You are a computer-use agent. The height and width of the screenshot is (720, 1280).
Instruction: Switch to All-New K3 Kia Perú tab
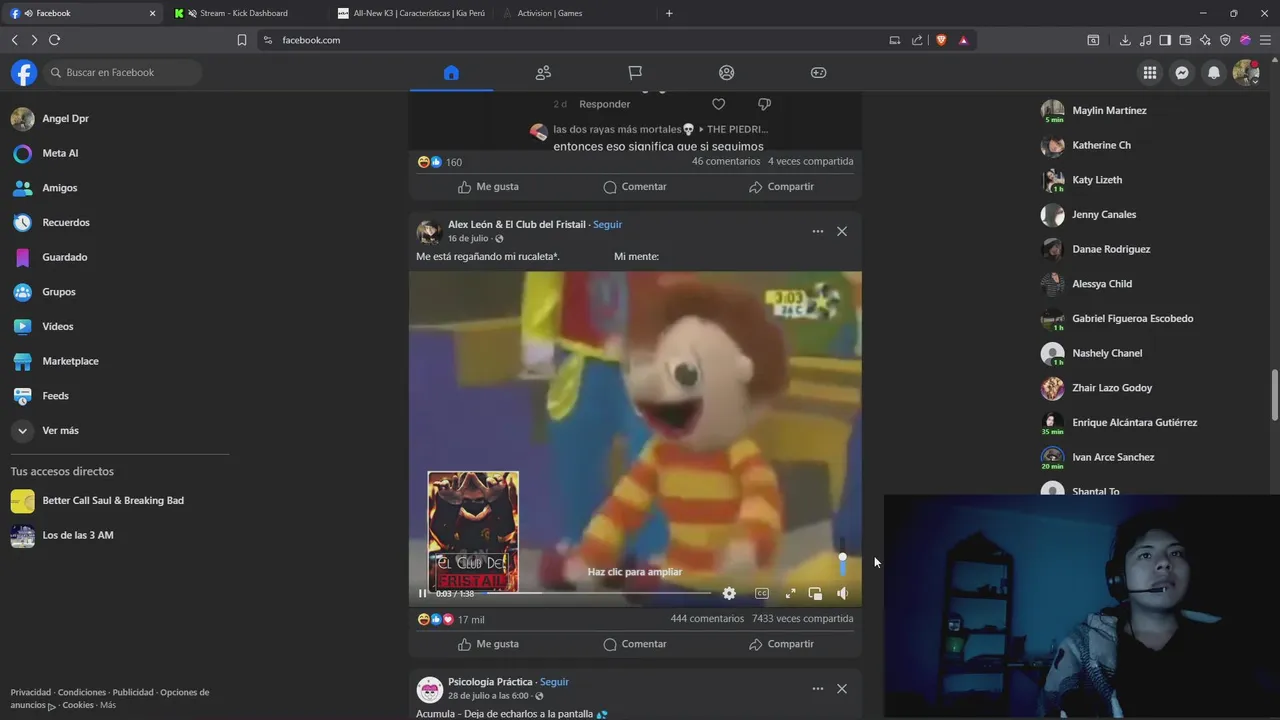pyautogui.click(x=412, y=13)
